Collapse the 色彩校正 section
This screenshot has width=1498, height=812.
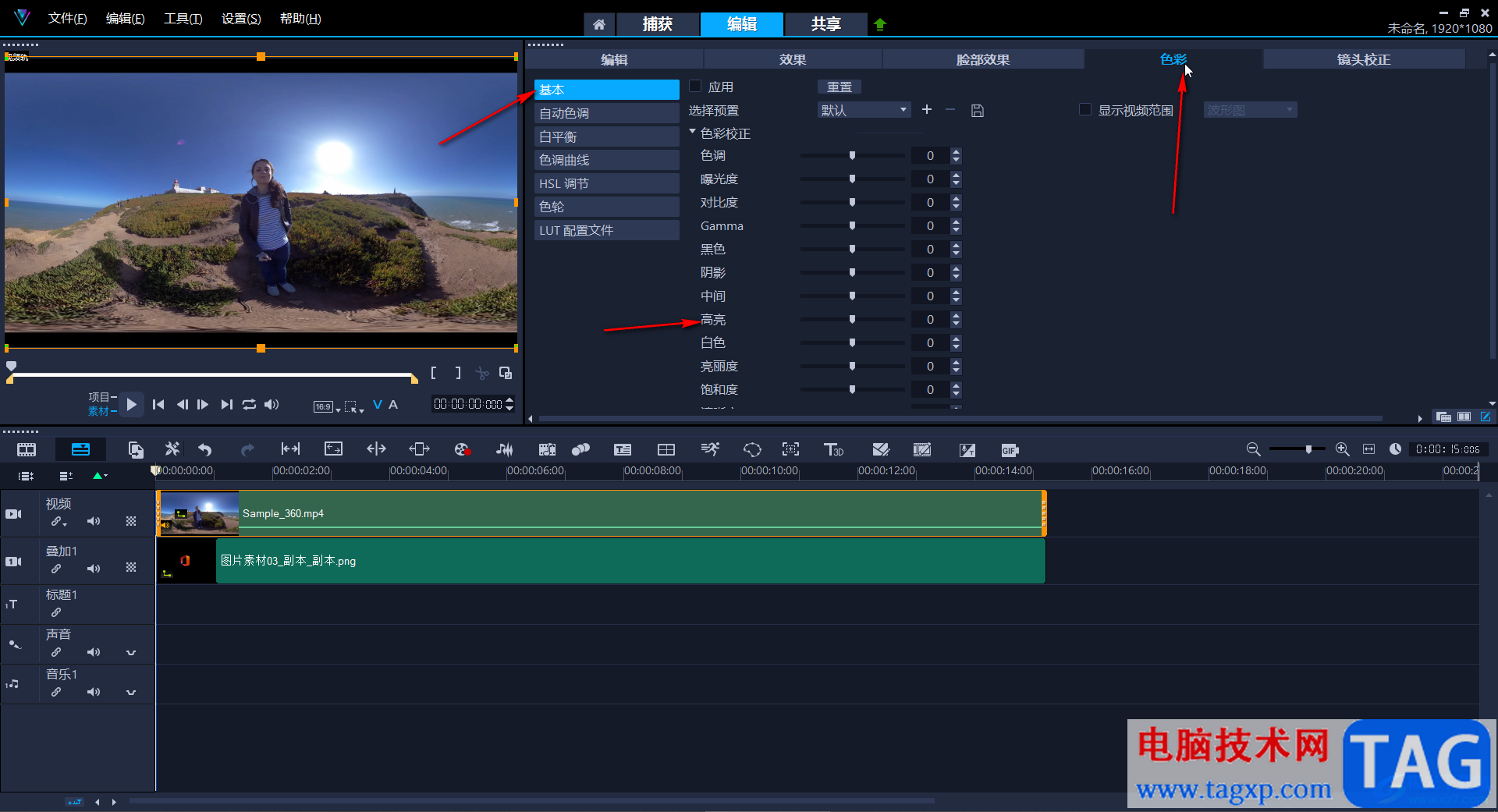click(692, 132)
